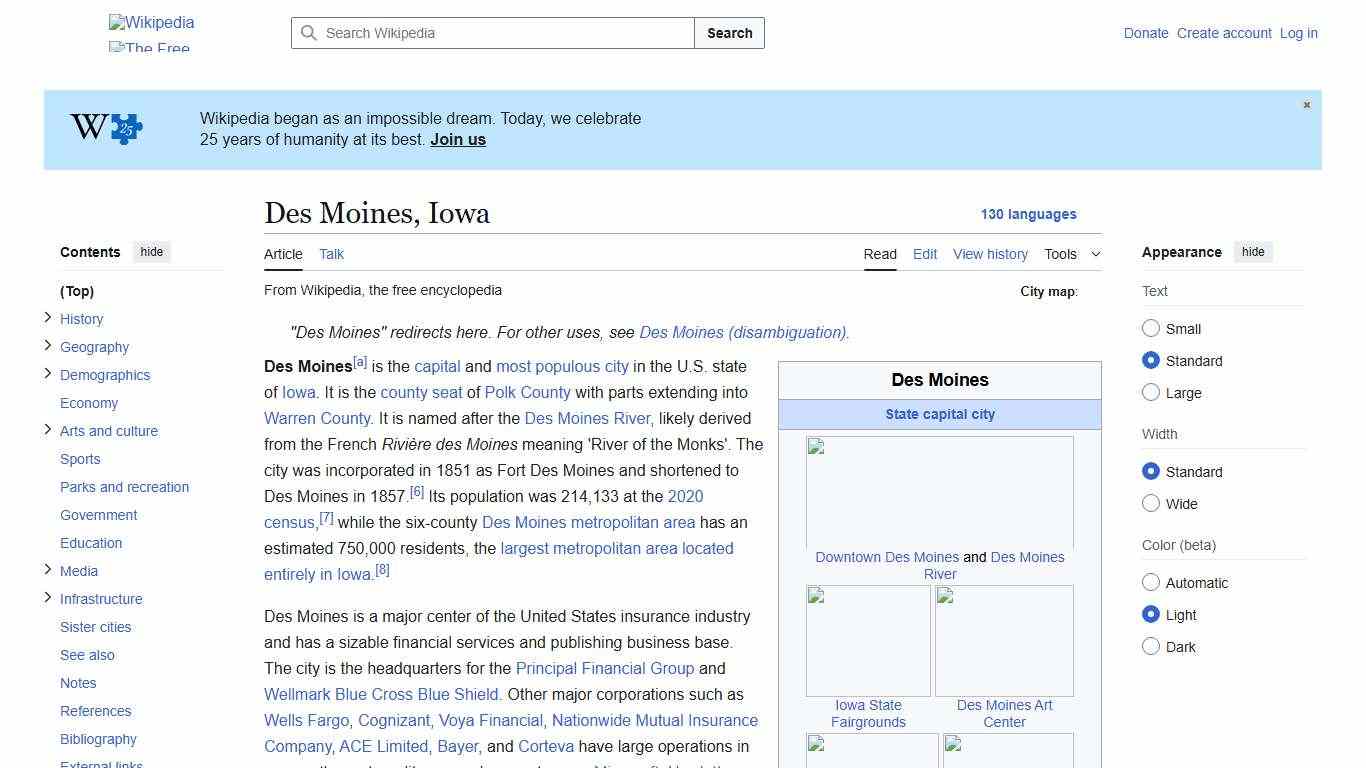Hide the Appearance panel

1253,252
